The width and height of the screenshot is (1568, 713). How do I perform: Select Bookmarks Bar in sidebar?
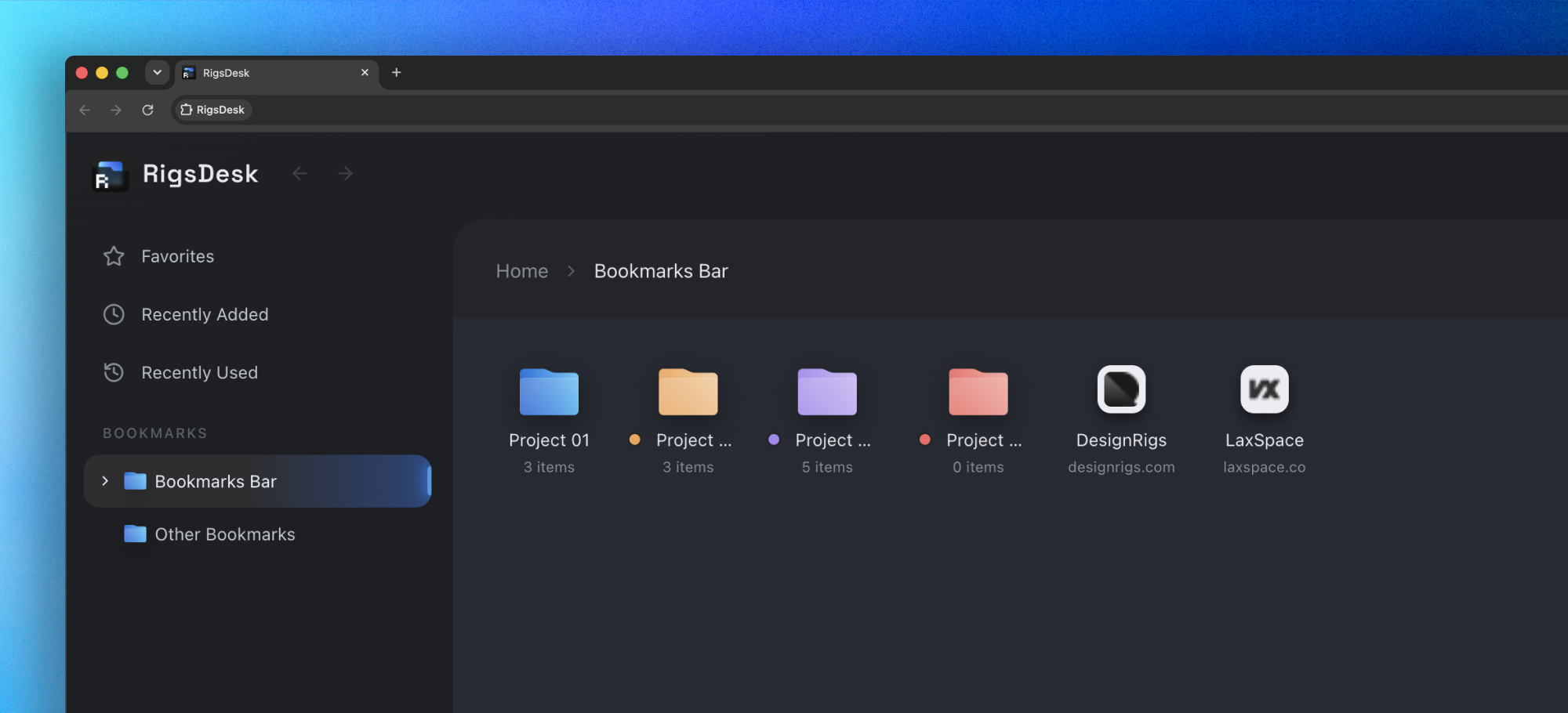tap(258, 481)
